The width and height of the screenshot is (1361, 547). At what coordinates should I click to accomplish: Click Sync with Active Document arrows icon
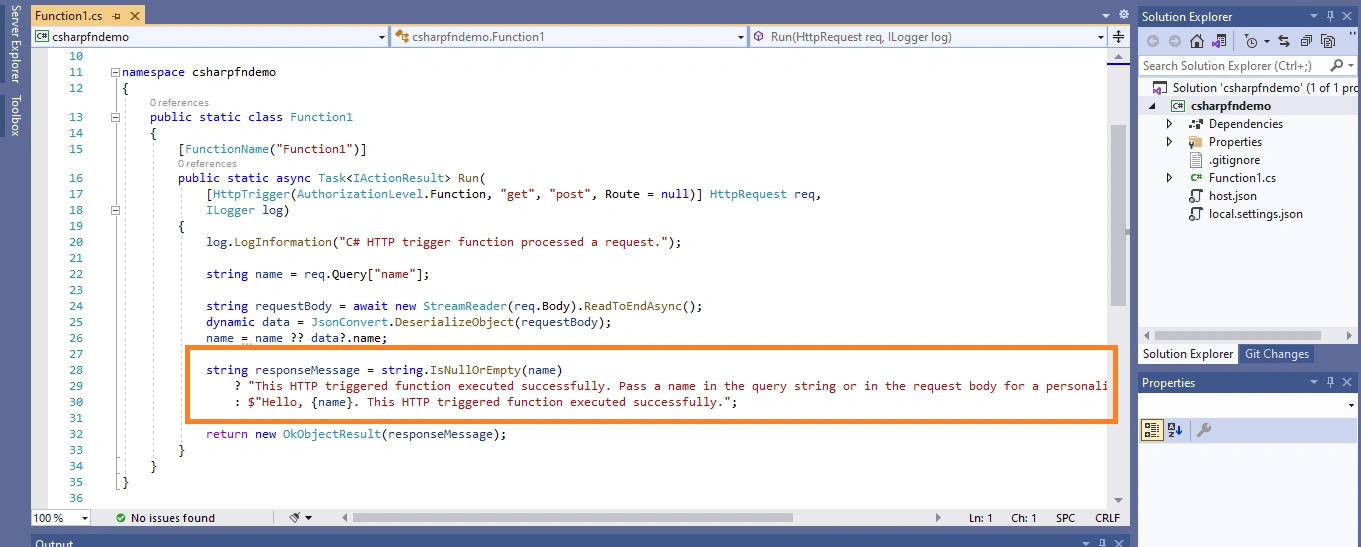coord(1284,41)
